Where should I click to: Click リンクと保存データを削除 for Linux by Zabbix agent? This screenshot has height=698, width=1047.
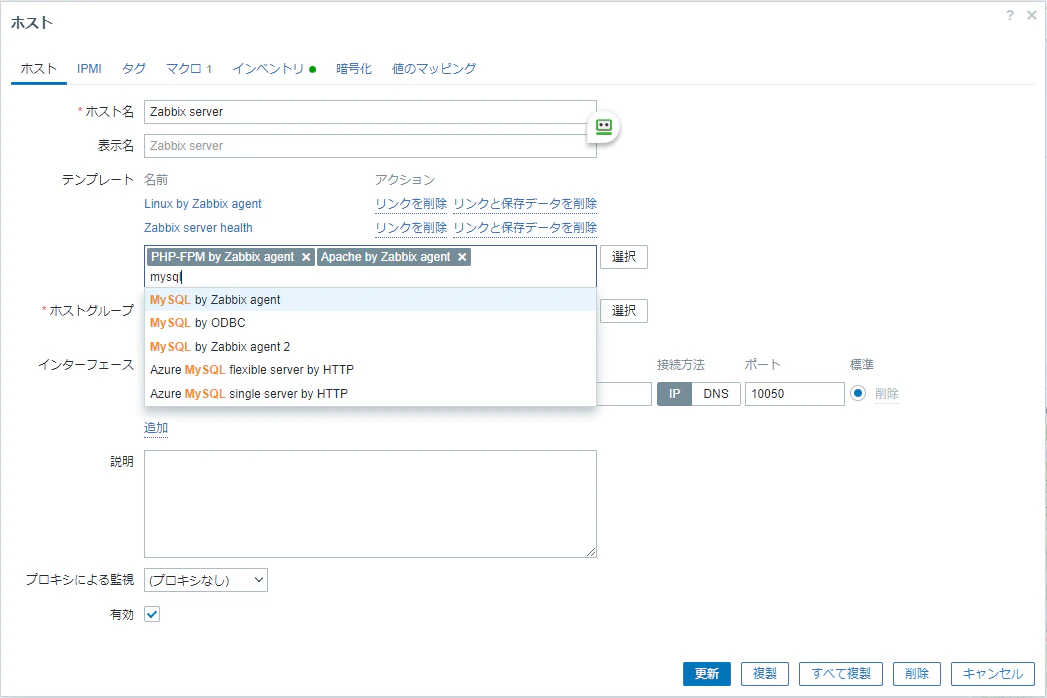(525, 204)
